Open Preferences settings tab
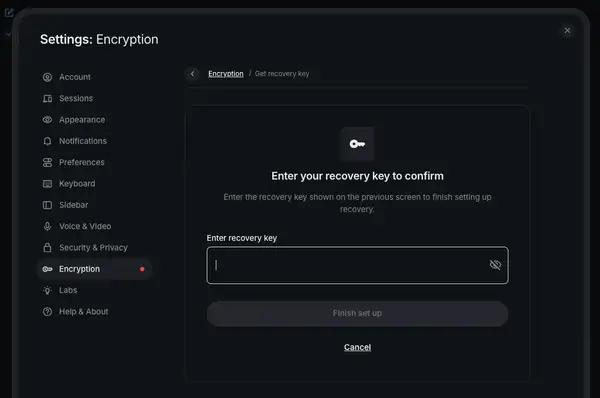Screen dimensions: 600x398 coord(94,162)
